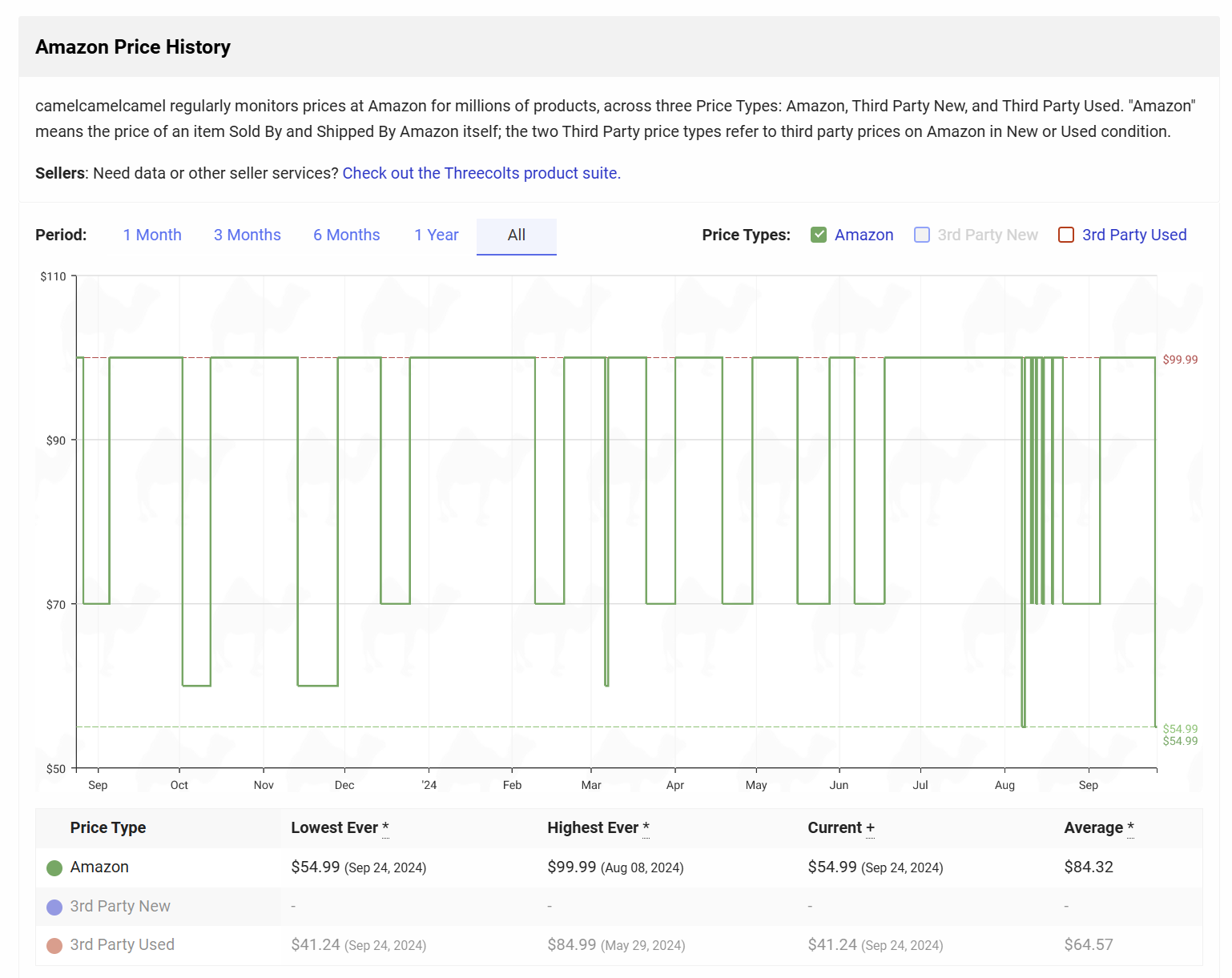Enable the 3rd Party Used checkbox
The width and height of the screenshot is (1232, 978).
[1065, 235]
